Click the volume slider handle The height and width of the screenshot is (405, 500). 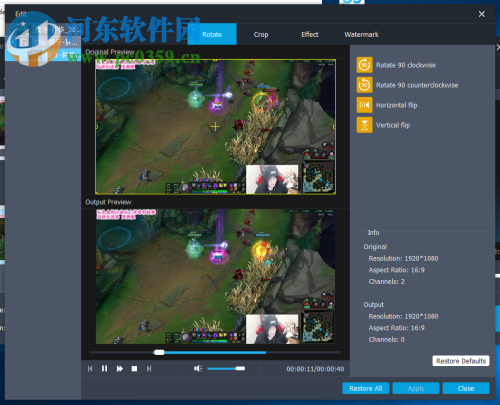tap(240, 368)
